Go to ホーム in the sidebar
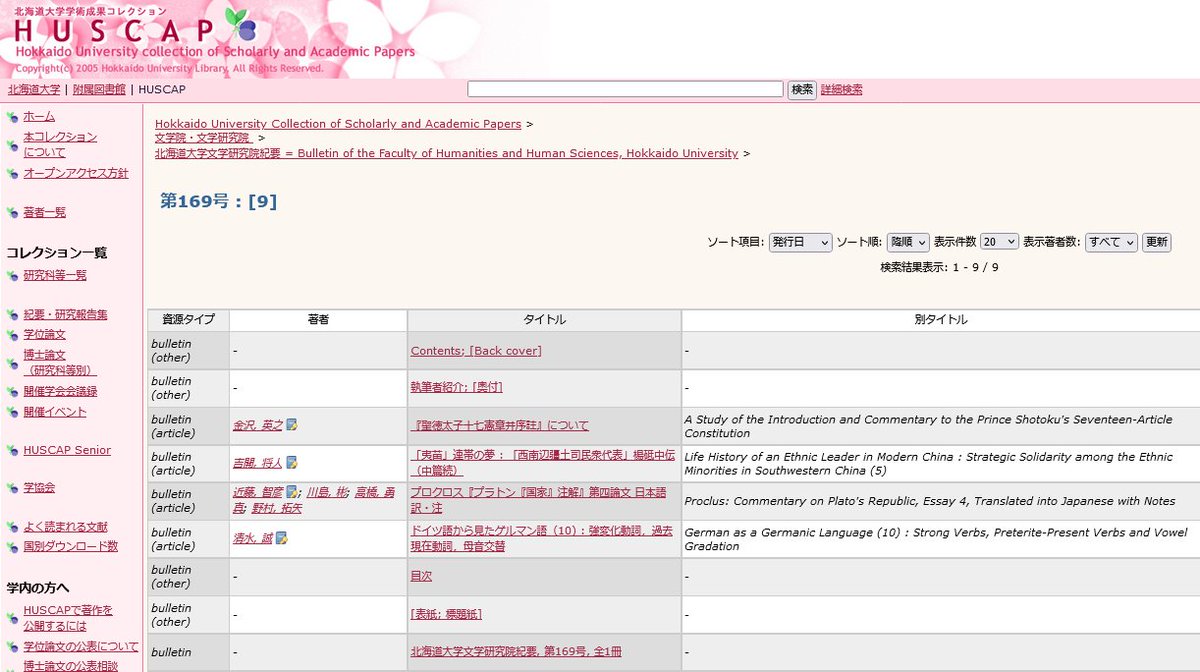The image size is (1200, 672). [39, 117]
